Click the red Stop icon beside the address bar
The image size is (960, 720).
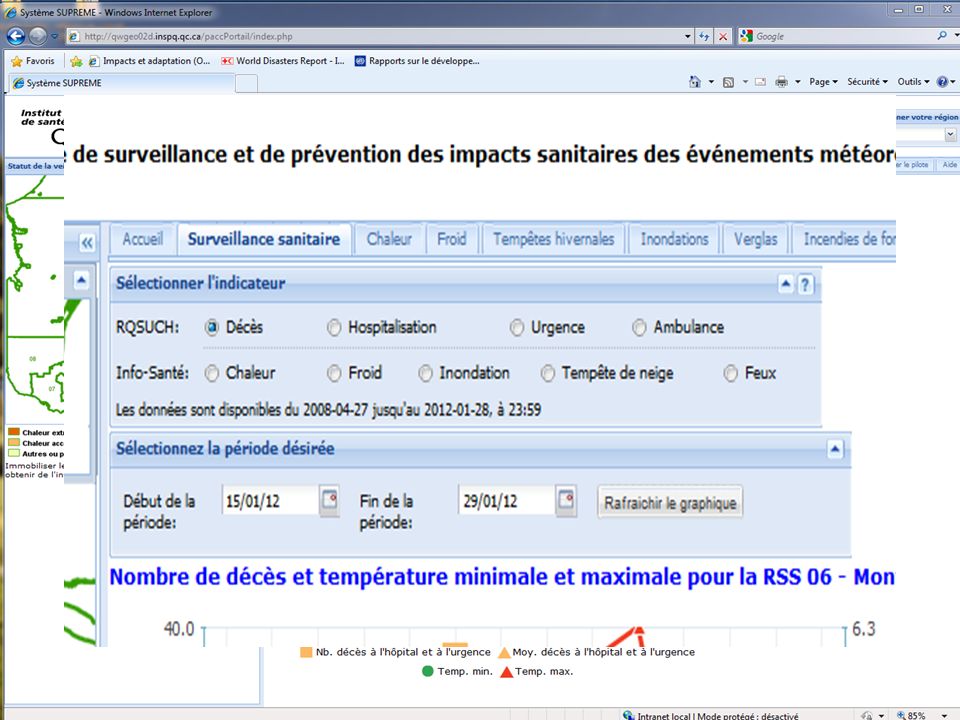[x=723, y=37]
